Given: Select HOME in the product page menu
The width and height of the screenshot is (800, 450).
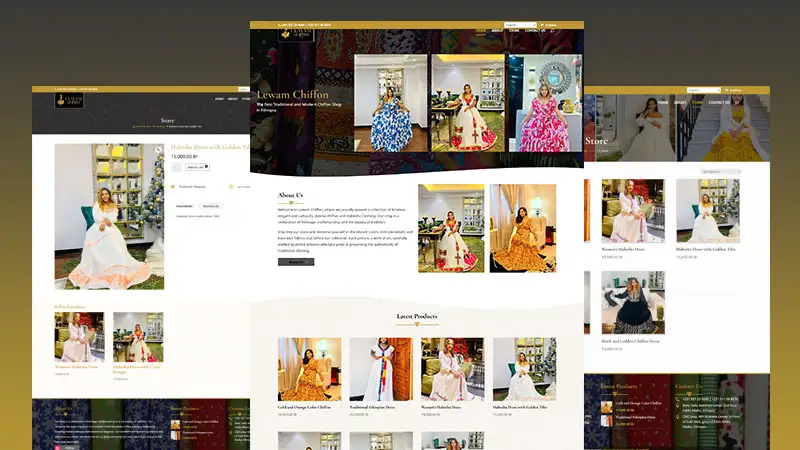Looking at the screenshot, I should 219,99.
